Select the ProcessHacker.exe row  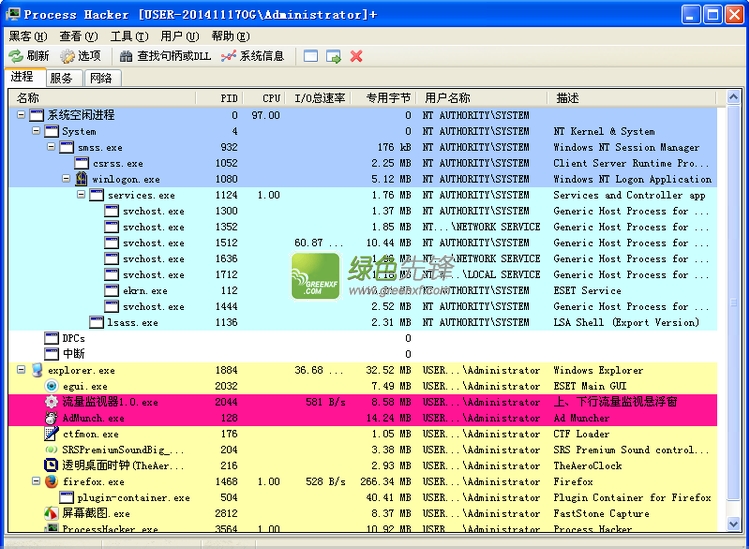[363, 528]
